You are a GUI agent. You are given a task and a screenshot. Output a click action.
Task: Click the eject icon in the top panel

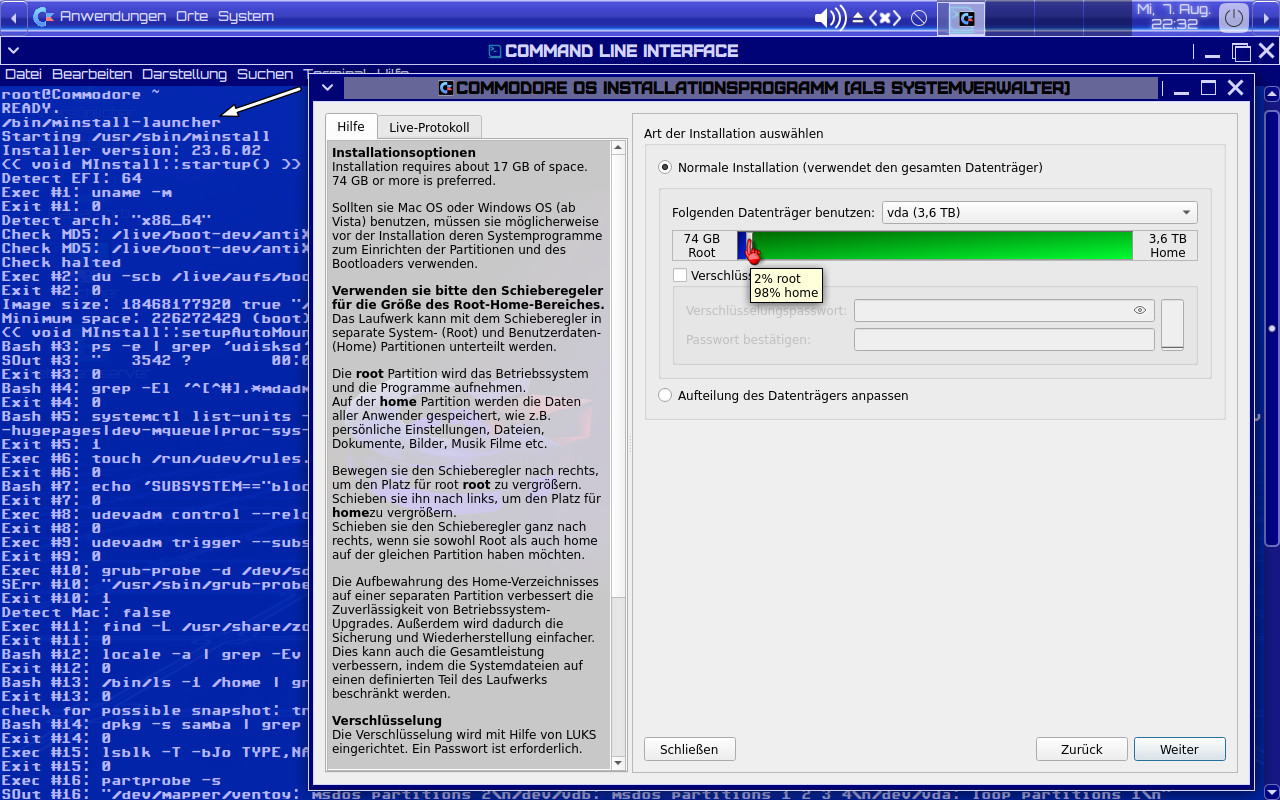click(857, 17)
